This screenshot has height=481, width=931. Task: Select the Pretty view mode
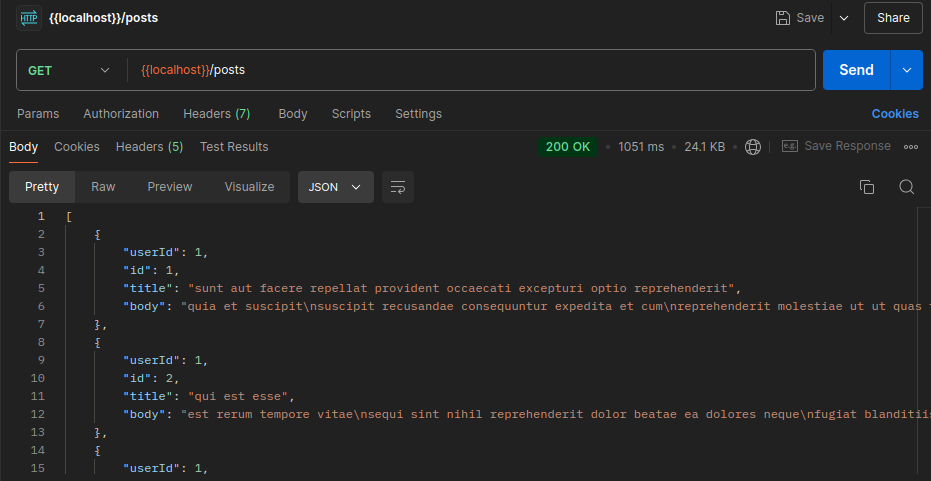tap(42, 187)
